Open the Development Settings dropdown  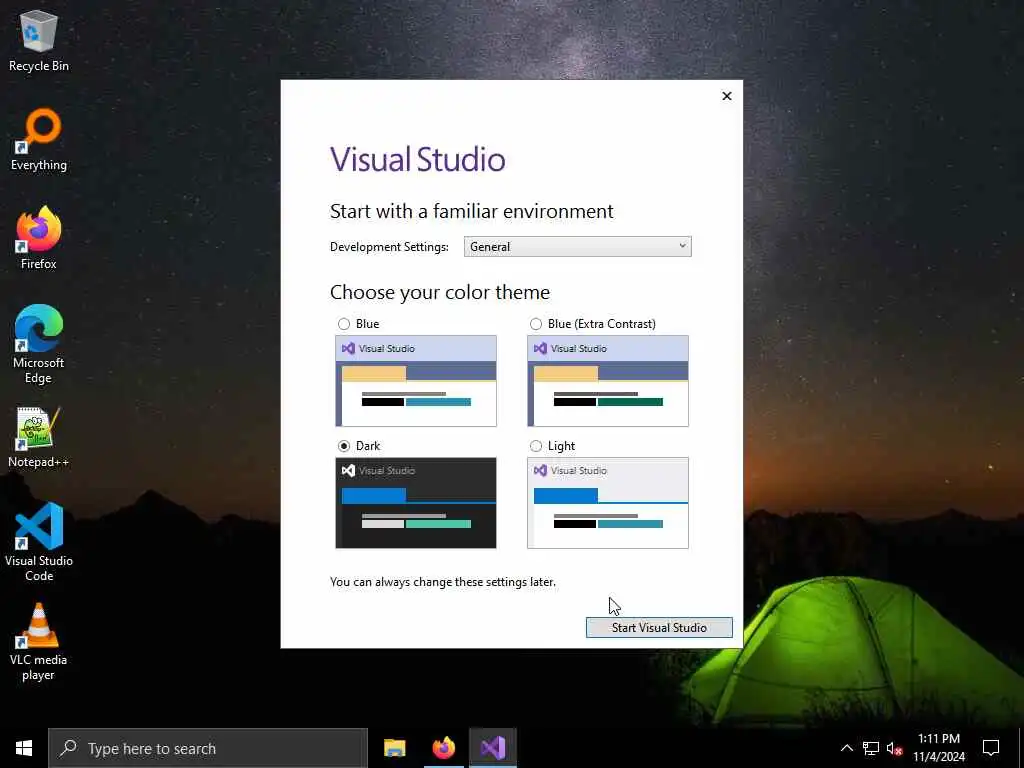coord(577,246)
